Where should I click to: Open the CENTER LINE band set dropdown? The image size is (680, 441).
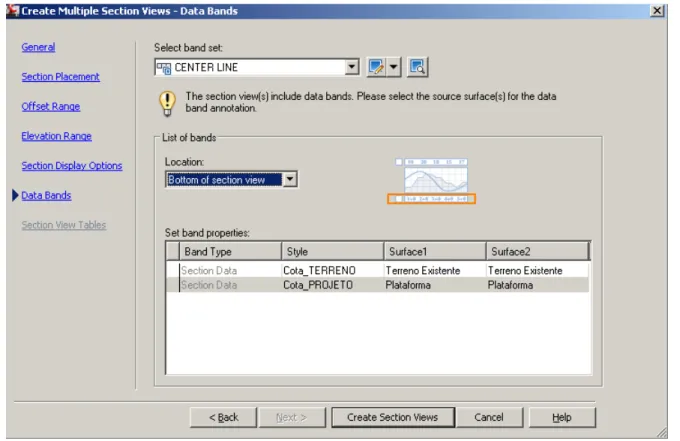[352, 67]
